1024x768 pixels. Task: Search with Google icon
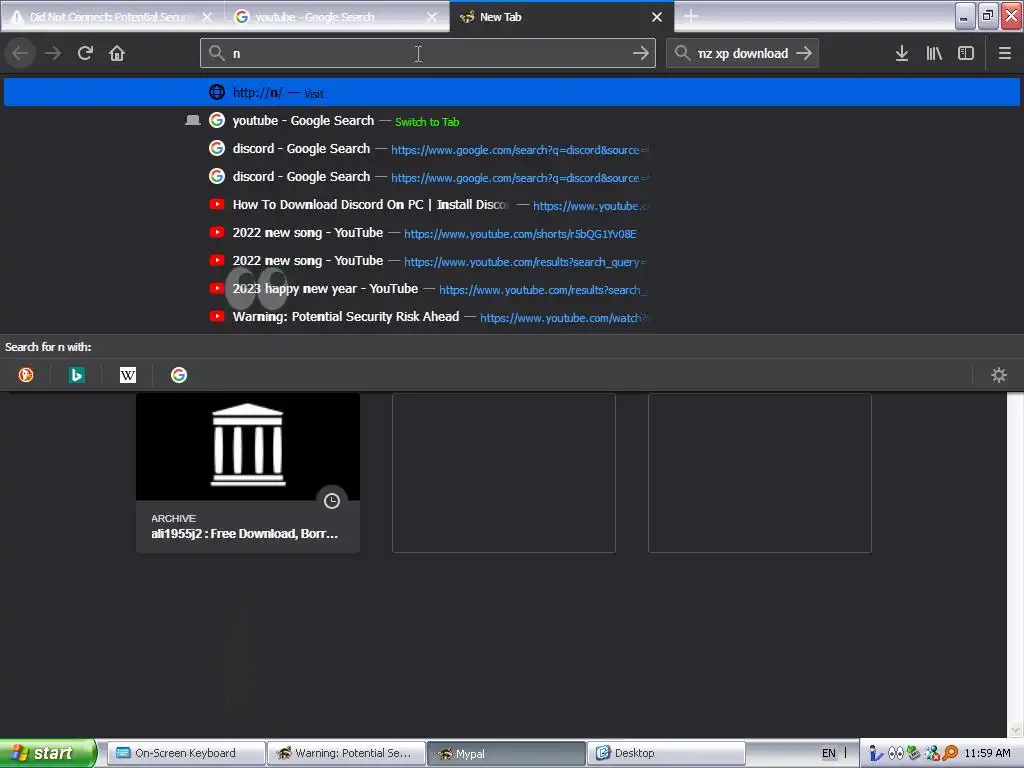179,375
